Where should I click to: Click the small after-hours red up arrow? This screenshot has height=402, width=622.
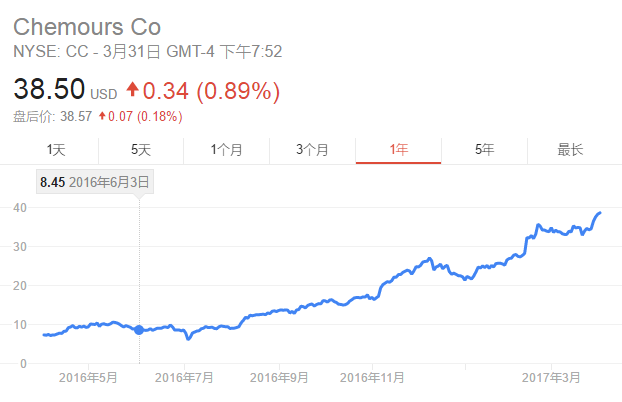[x=102, y=117]
